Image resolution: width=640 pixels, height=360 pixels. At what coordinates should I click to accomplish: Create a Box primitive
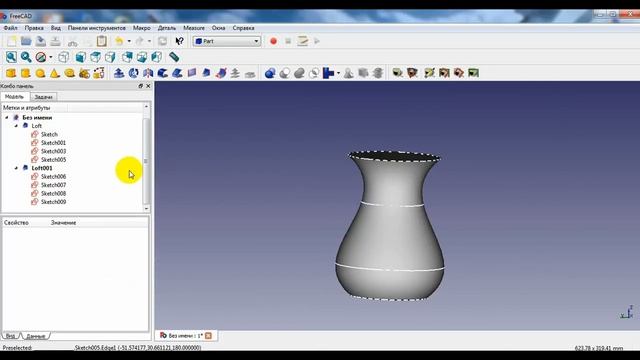click(11, 73)
